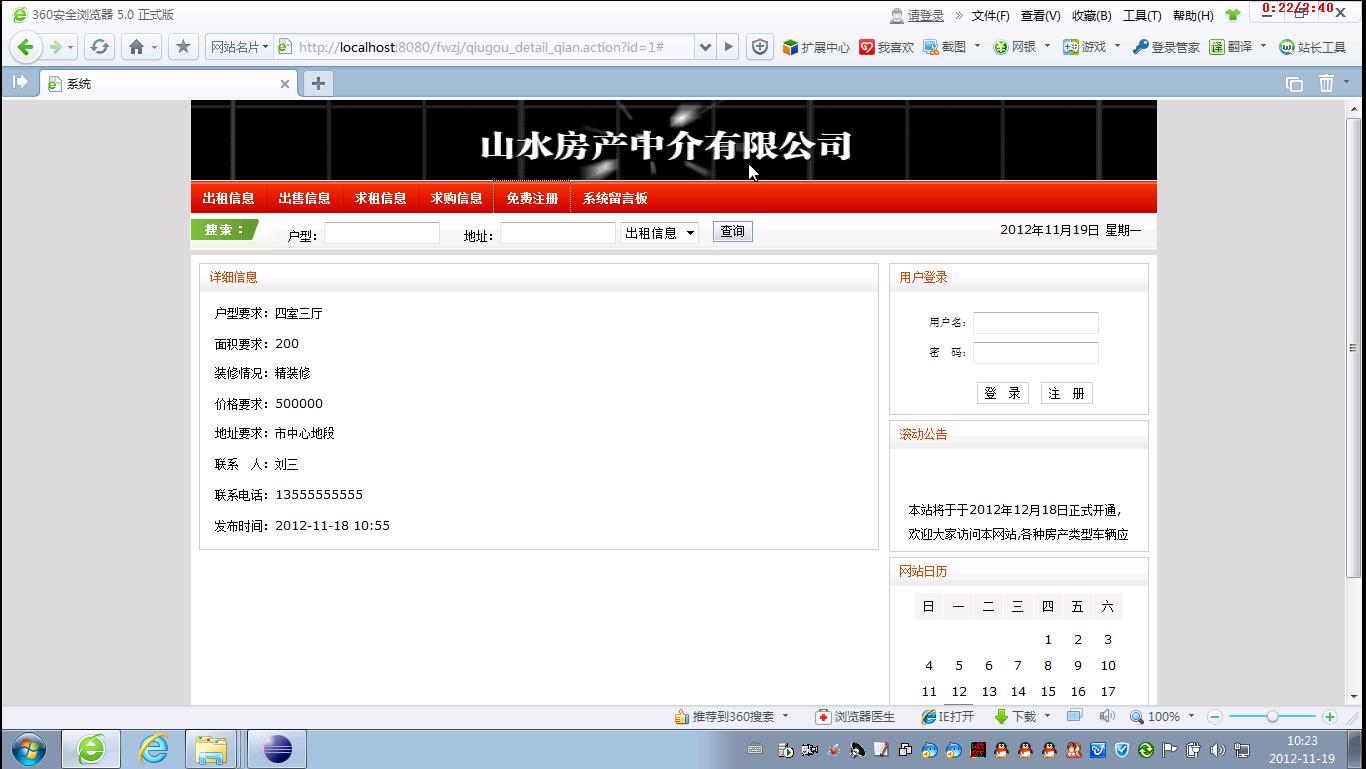Image resolution: width=1366 pixels, height=769 pixels.
Task: Go back with the green back arrow
Action: 26,47
